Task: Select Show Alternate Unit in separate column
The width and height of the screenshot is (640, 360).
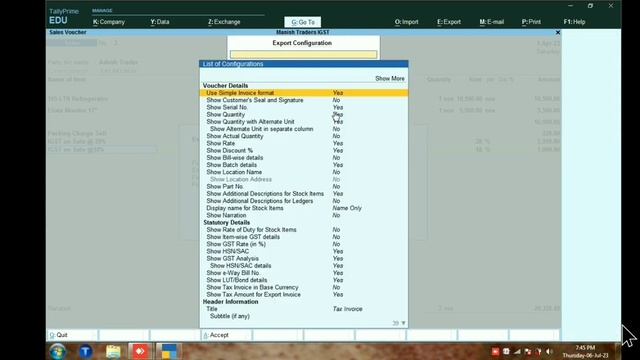Action: (x=304, y=129)
